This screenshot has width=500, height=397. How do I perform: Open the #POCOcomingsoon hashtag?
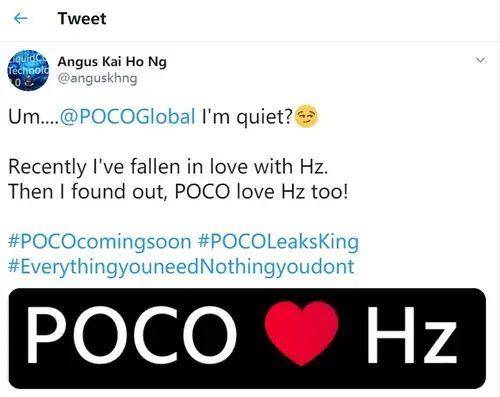tap(100, 242)
